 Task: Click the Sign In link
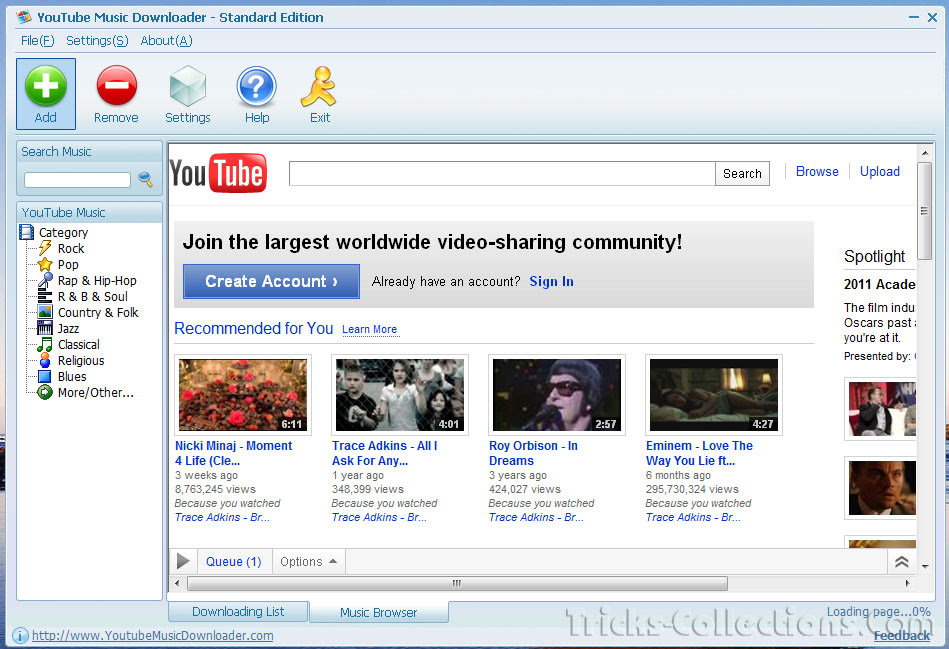[551, 282]
